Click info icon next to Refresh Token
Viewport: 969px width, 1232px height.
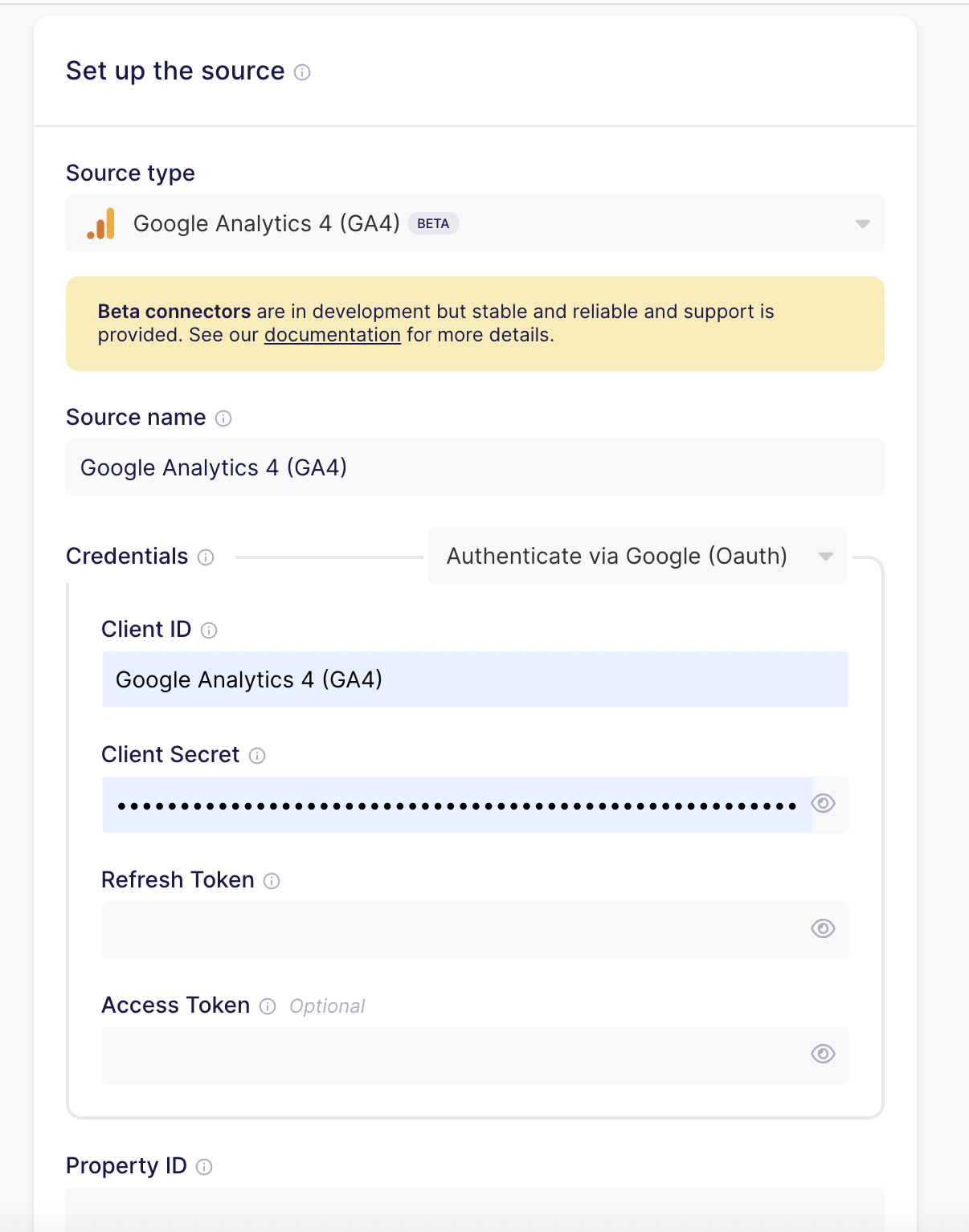pos(272,881)
